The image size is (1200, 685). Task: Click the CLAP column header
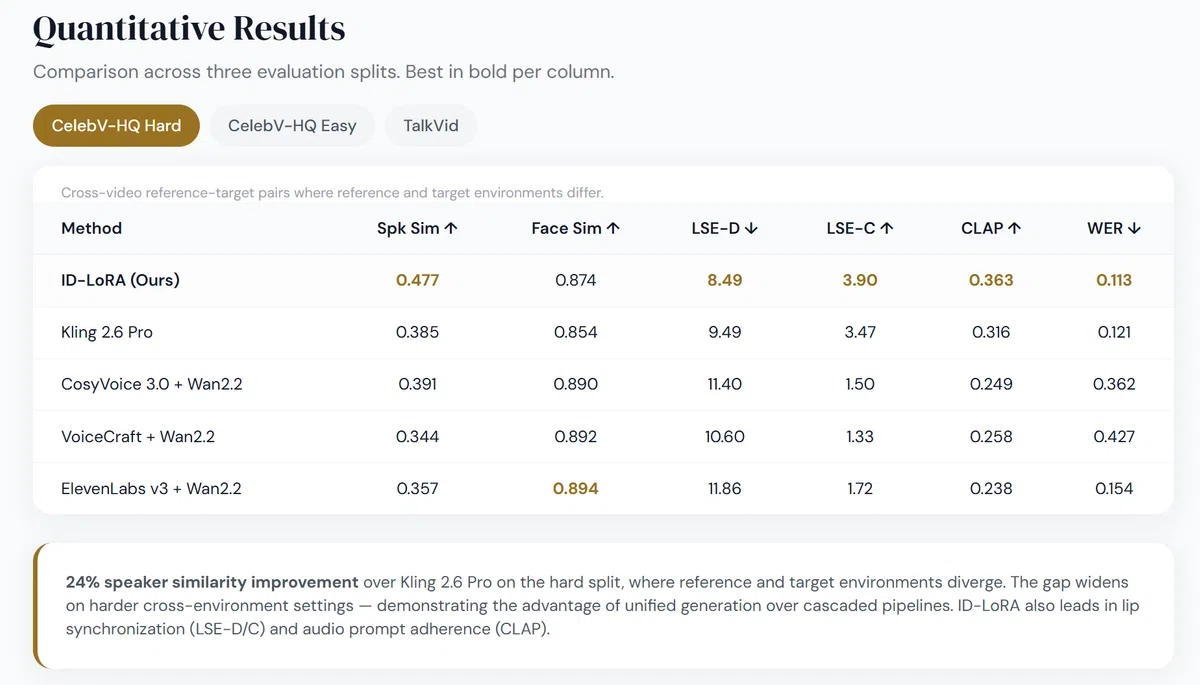coord(991,228)
